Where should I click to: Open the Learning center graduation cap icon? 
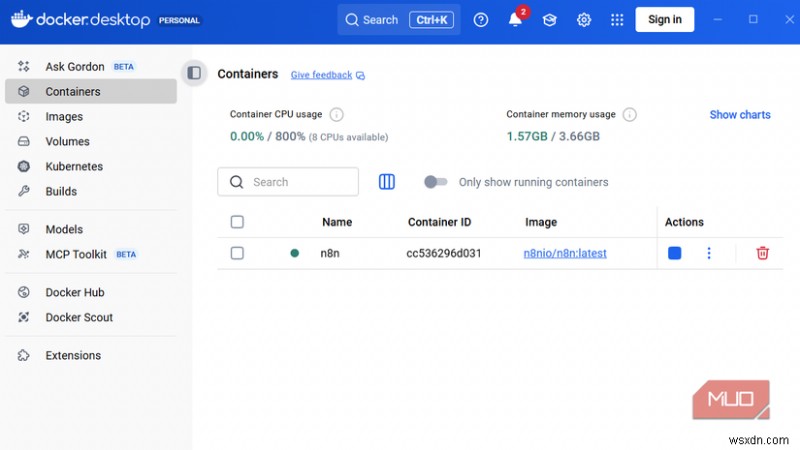click(x=549, y=20)
